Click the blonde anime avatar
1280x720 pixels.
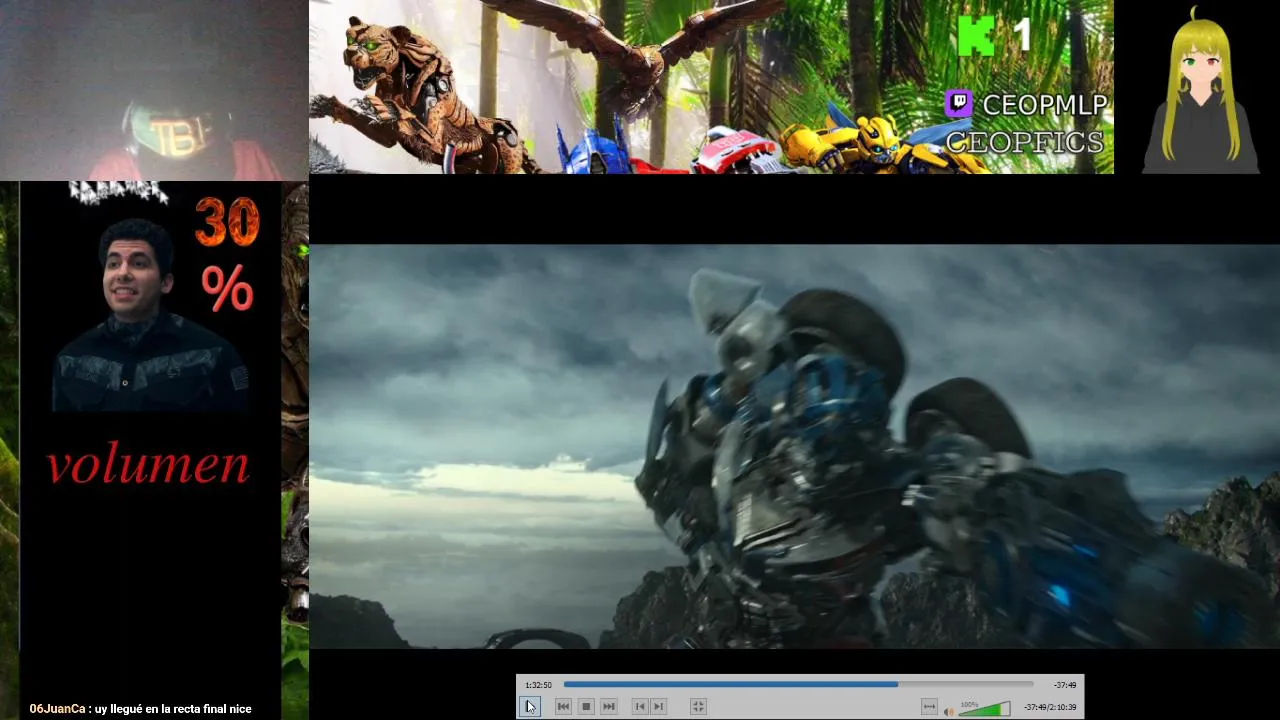click(x=1199, y=90)
